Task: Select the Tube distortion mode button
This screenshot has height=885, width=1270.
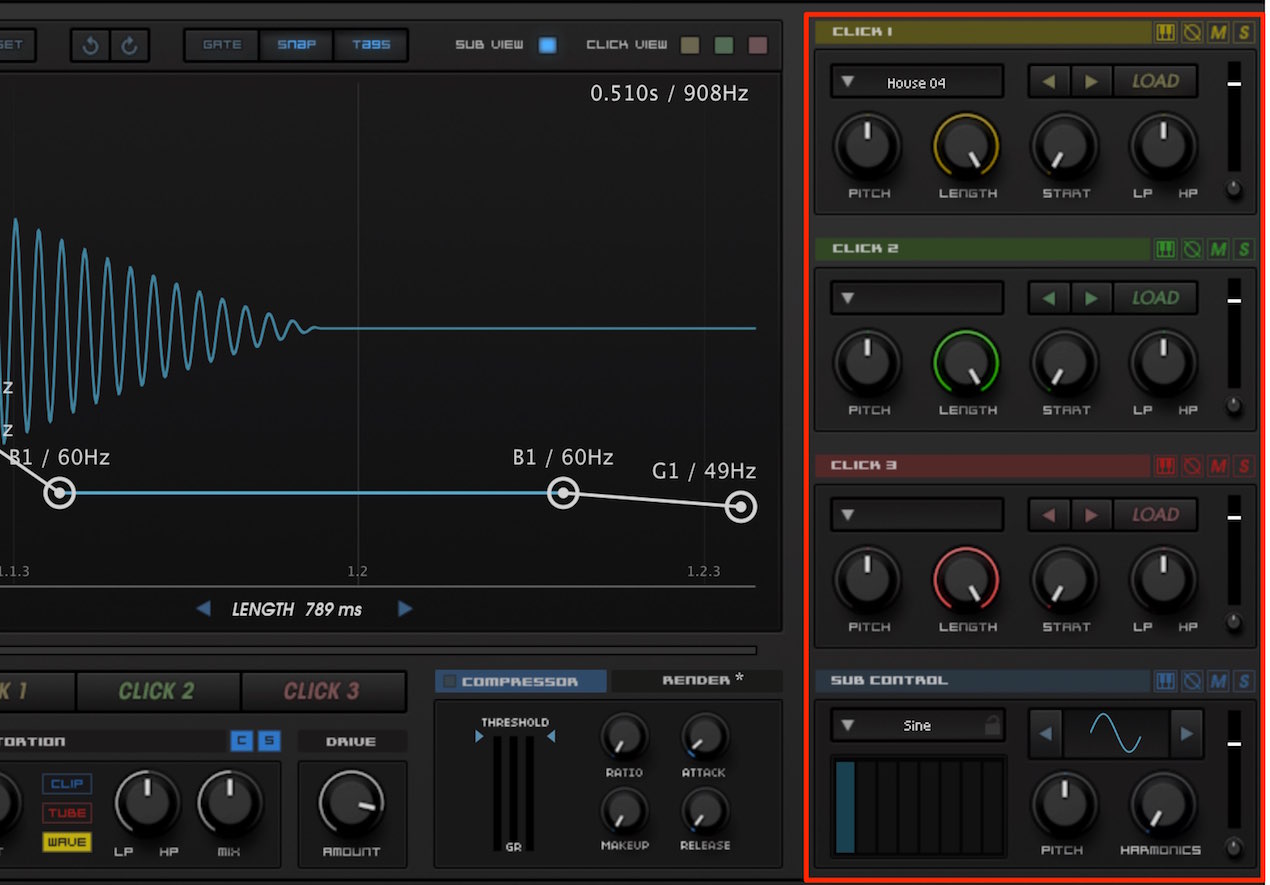Action: [67, 813]
